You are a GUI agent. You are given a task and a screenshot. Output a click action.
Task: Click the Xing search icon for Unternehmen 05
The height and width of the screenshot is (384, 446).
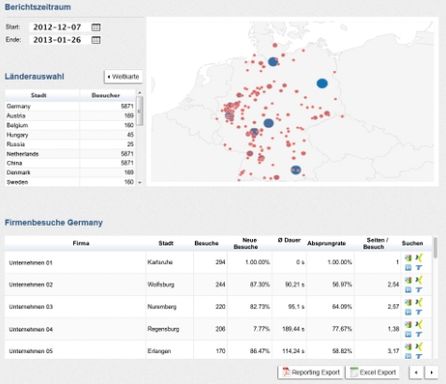click(x=419, y=347)
